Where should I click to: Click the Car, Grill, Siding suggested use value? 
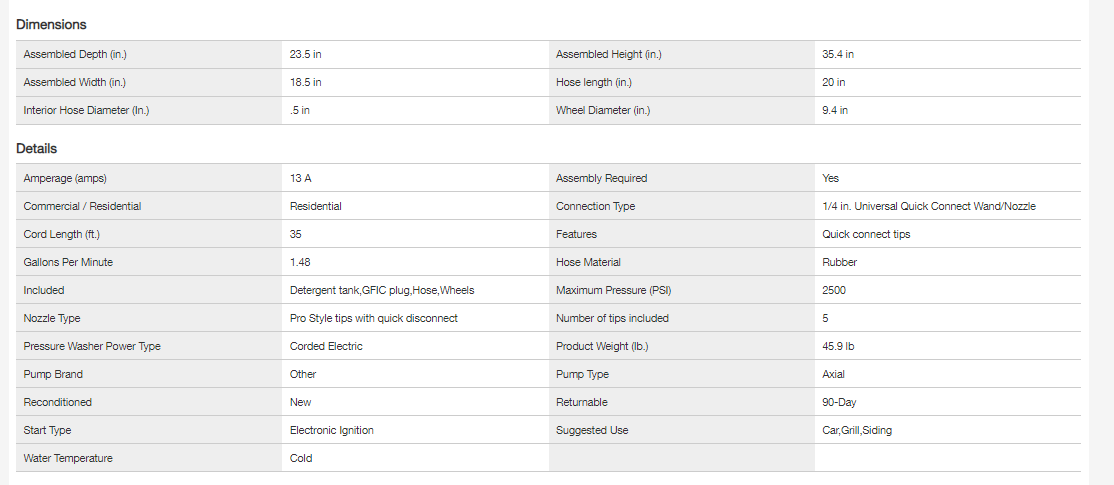tap(857, 430)
